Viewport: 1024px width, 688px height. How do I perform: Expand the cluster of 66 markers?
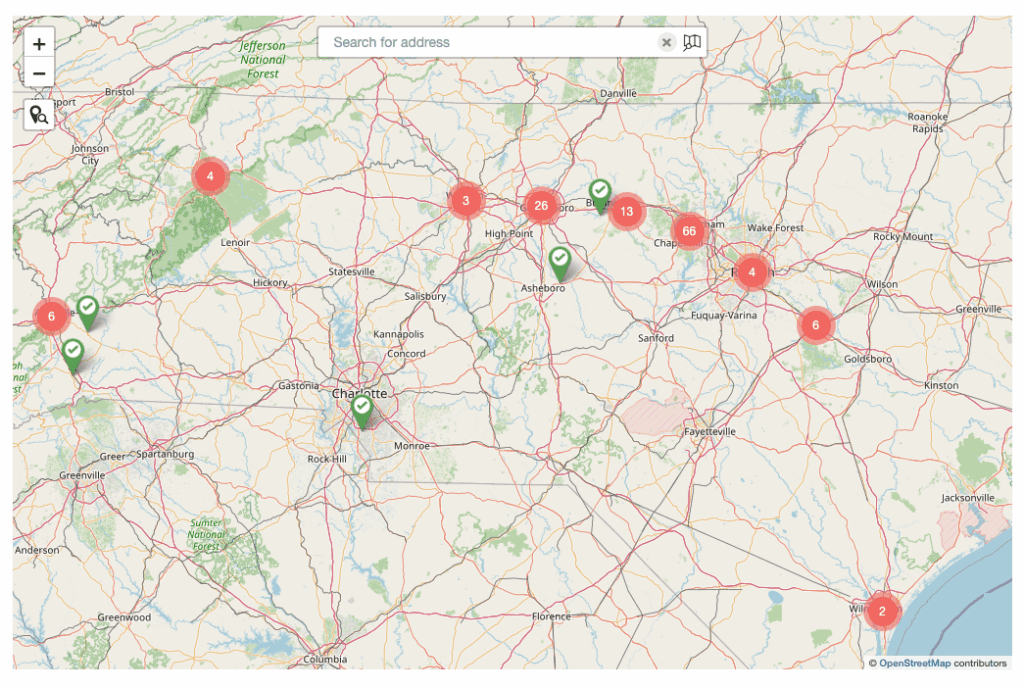(x=688, y=231)
